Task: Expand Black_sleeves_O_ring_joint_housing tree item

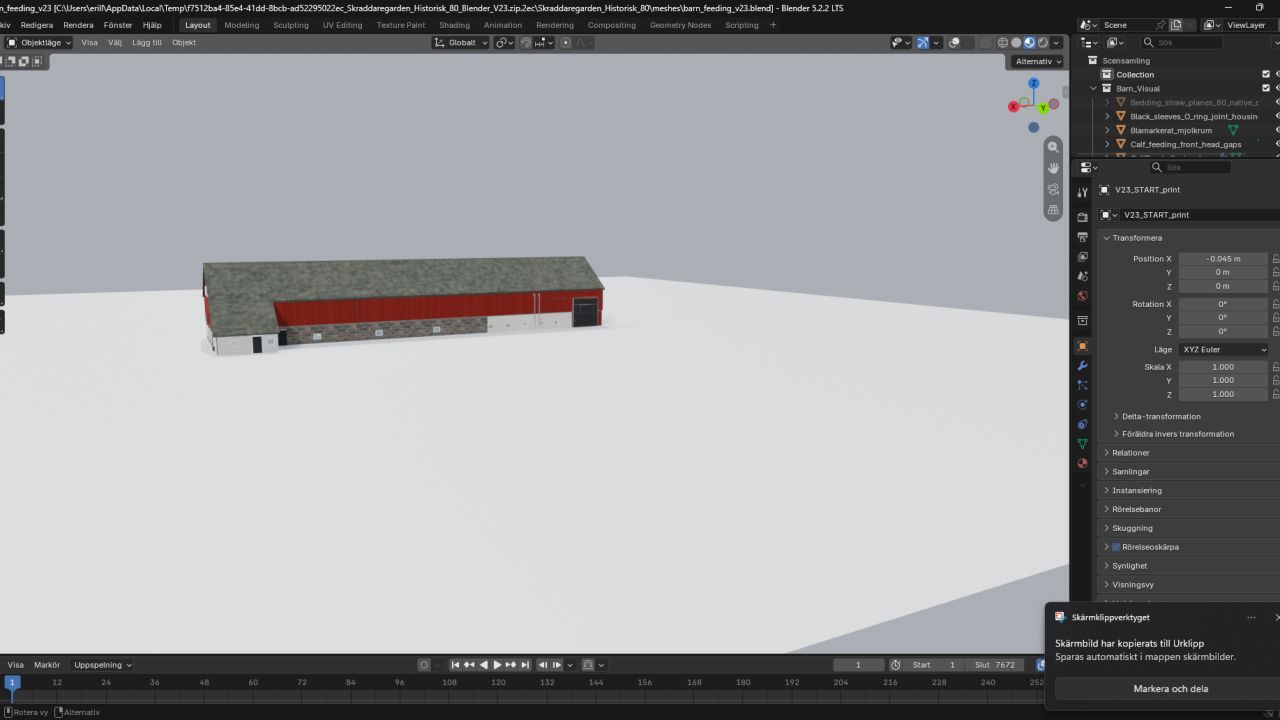Action: (1107, 116)
